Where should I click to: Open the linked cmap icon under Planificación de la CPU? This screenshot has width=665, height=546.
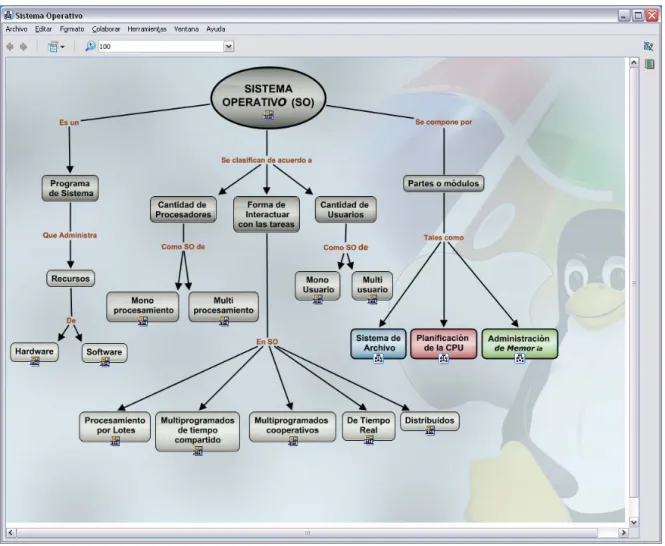(x=443, y=358)
